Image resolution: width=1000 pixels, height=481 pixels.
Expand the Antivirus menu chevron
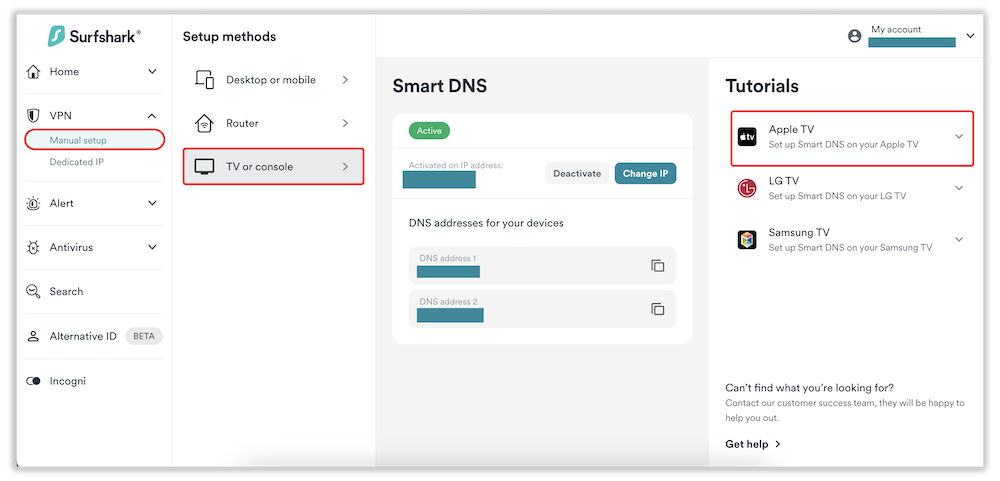pyautogui.click(x=152, y=248)
